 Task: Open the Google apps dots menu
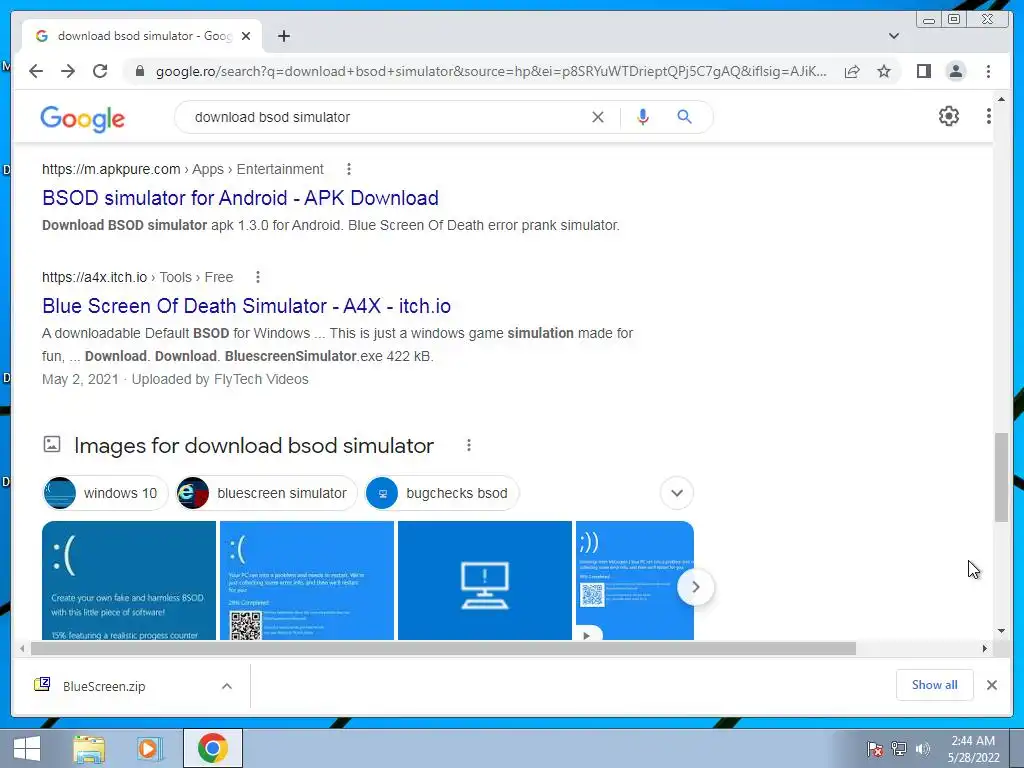(x=988, y=116)
